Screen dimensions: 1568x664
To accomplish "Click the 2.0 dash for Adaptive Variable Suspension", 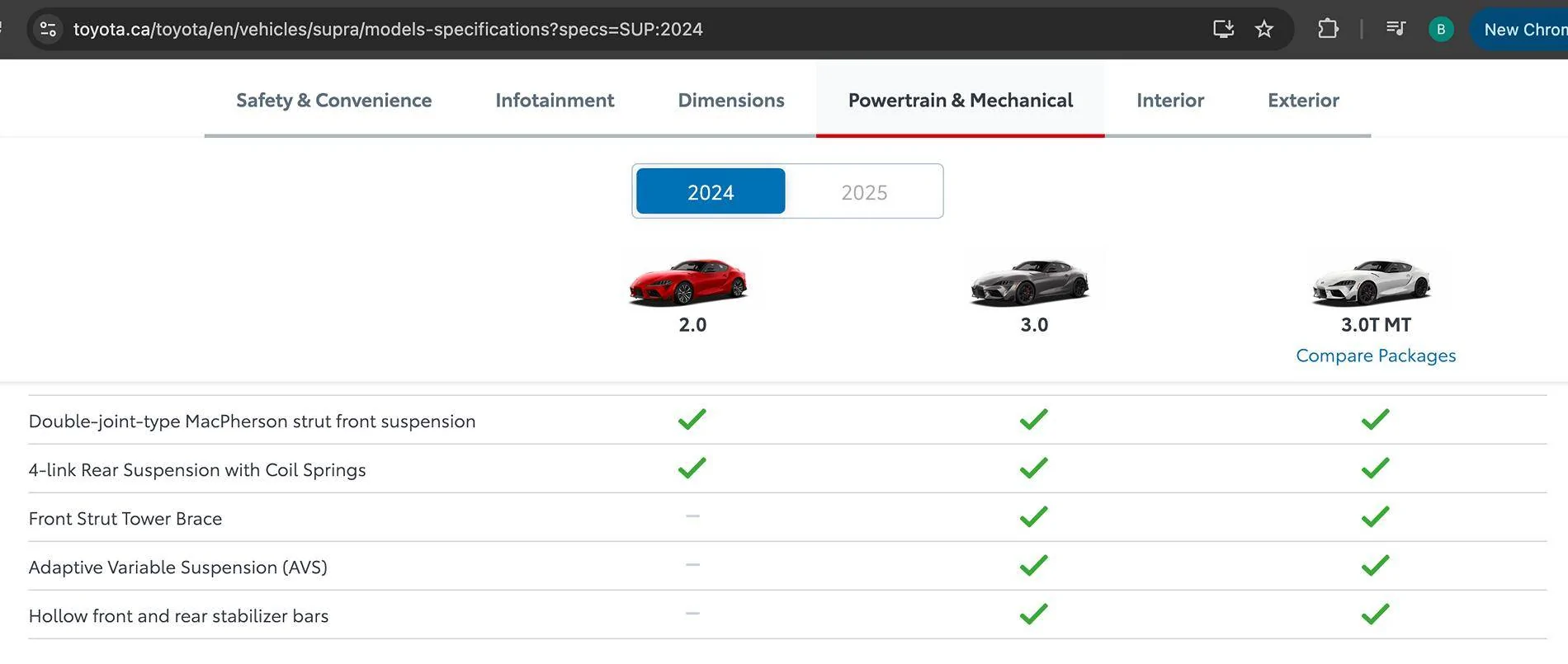I will tap(692, 565).
